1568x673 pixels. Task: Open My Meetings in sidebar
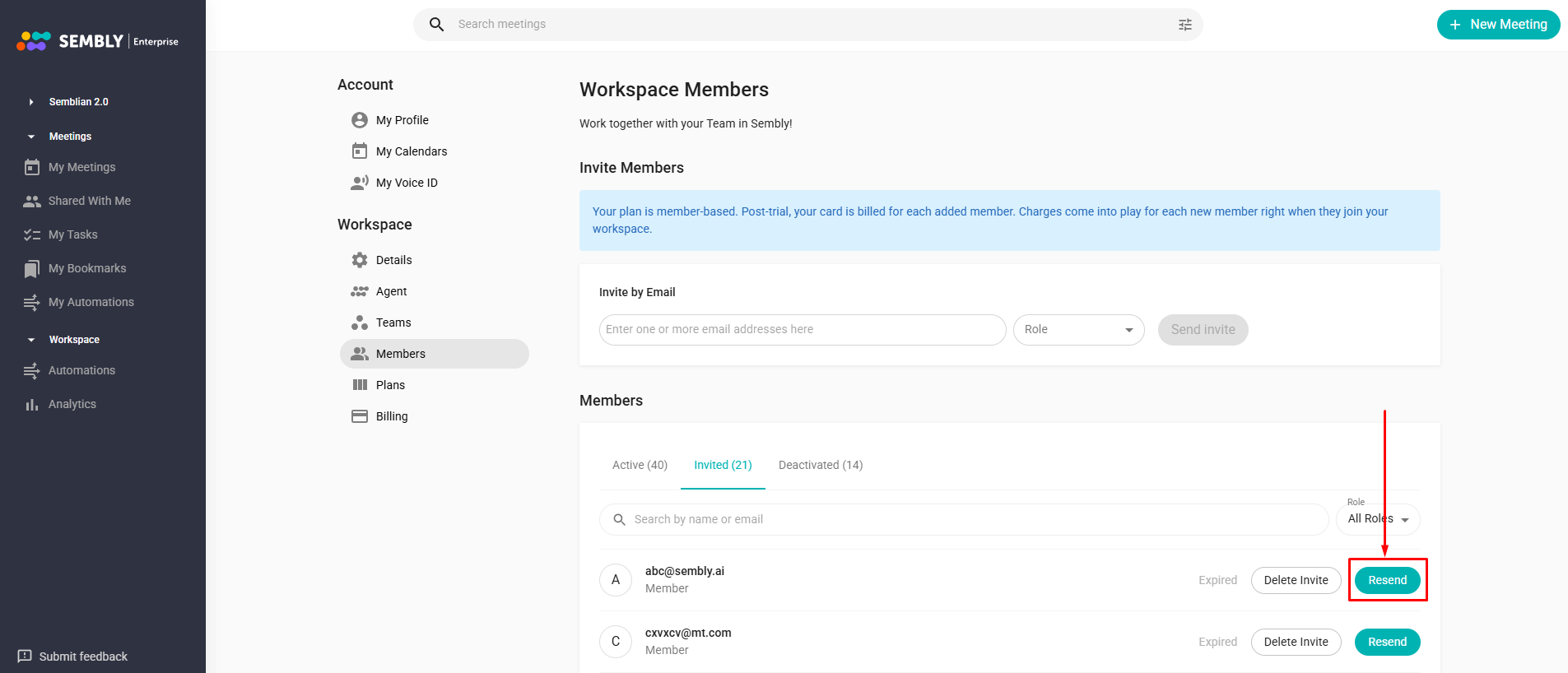82,167
